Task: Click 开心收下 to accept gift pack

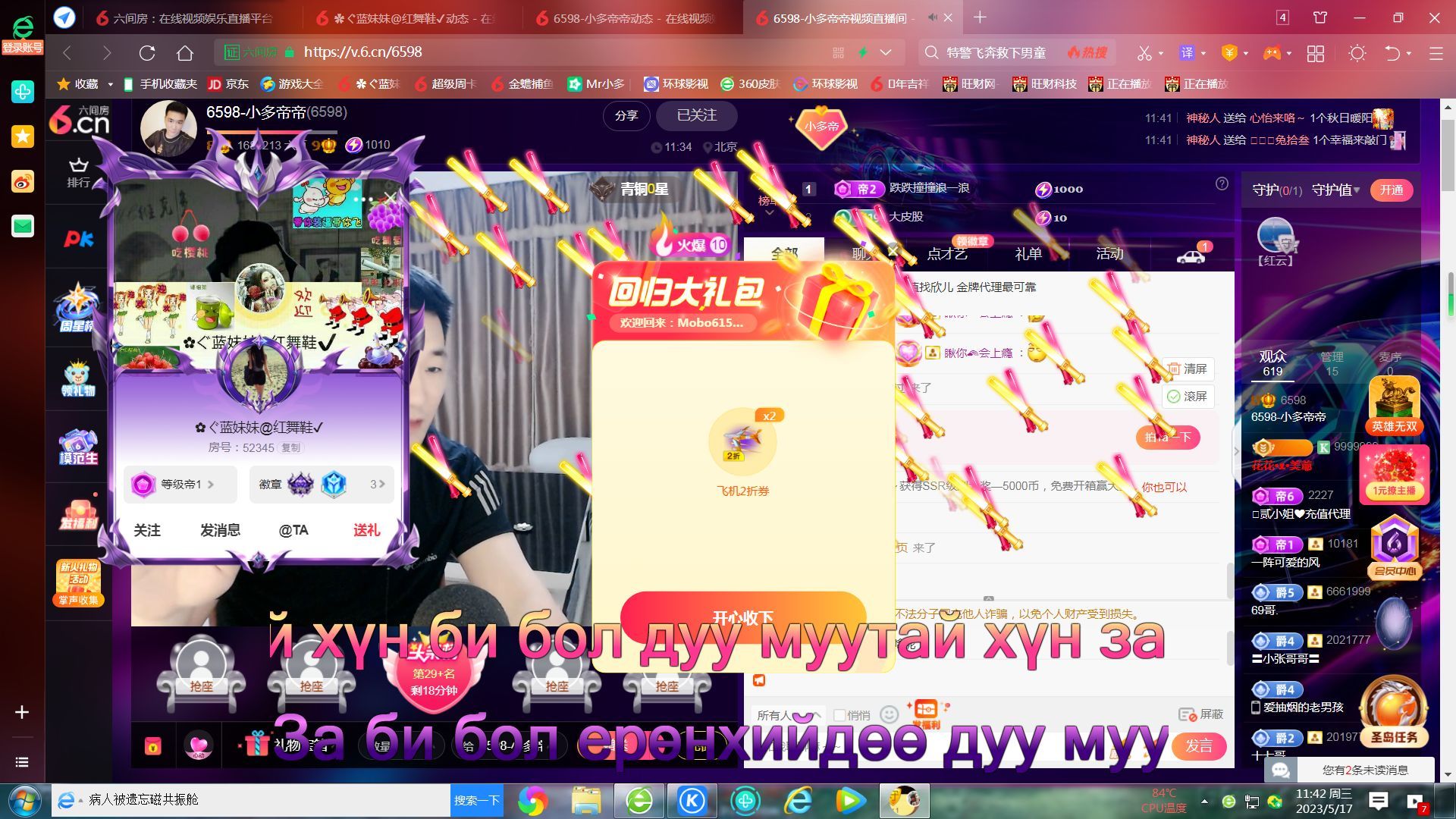Action: 743,617
